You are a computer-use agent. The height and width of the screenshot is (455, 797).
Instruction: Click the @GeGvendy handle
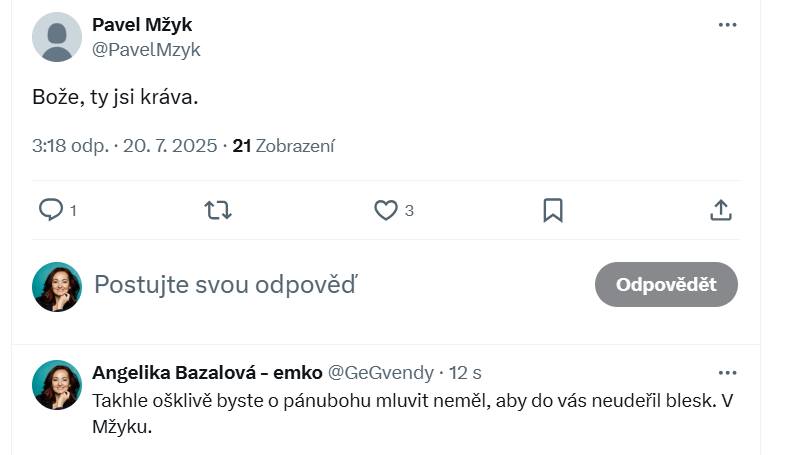(381, 372)
